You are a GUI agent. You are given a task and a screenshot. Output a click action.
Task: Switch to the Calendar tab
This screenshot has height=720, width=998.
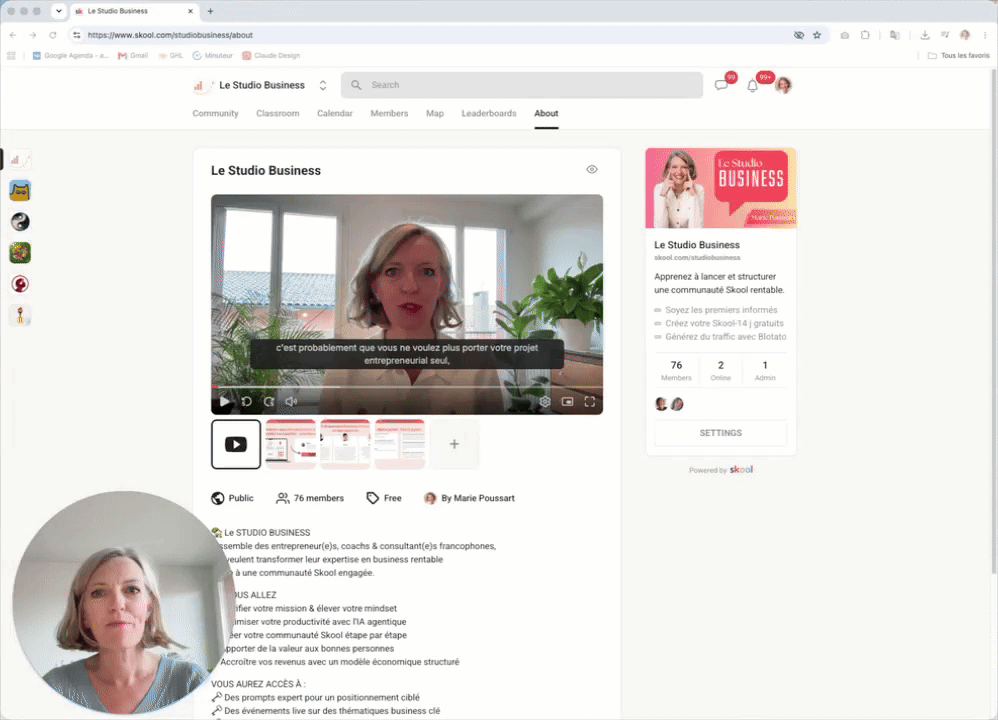click(335, 113)
